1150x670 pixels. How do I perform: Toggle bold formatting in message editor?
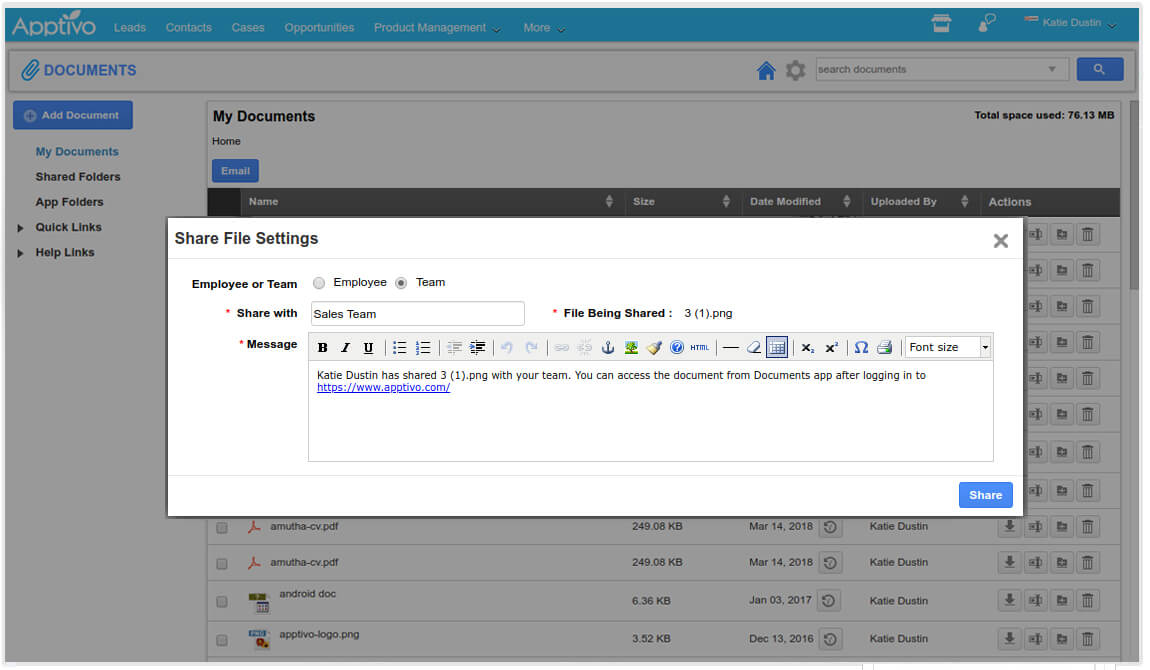pyautogui.click(x=323, y=348)
